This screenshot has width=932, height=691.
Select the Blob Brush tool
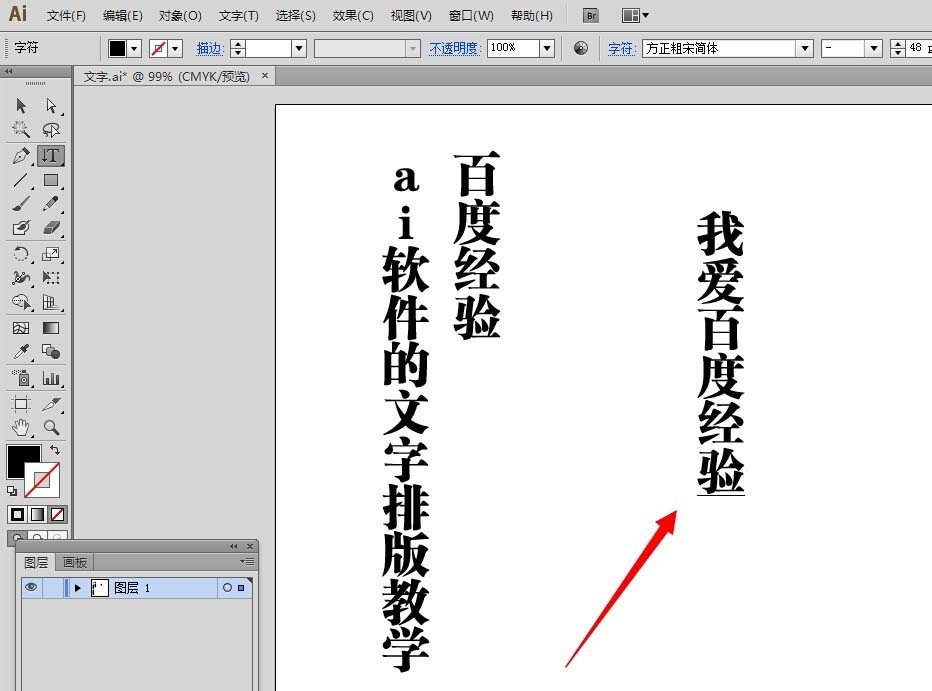[21, 228]
